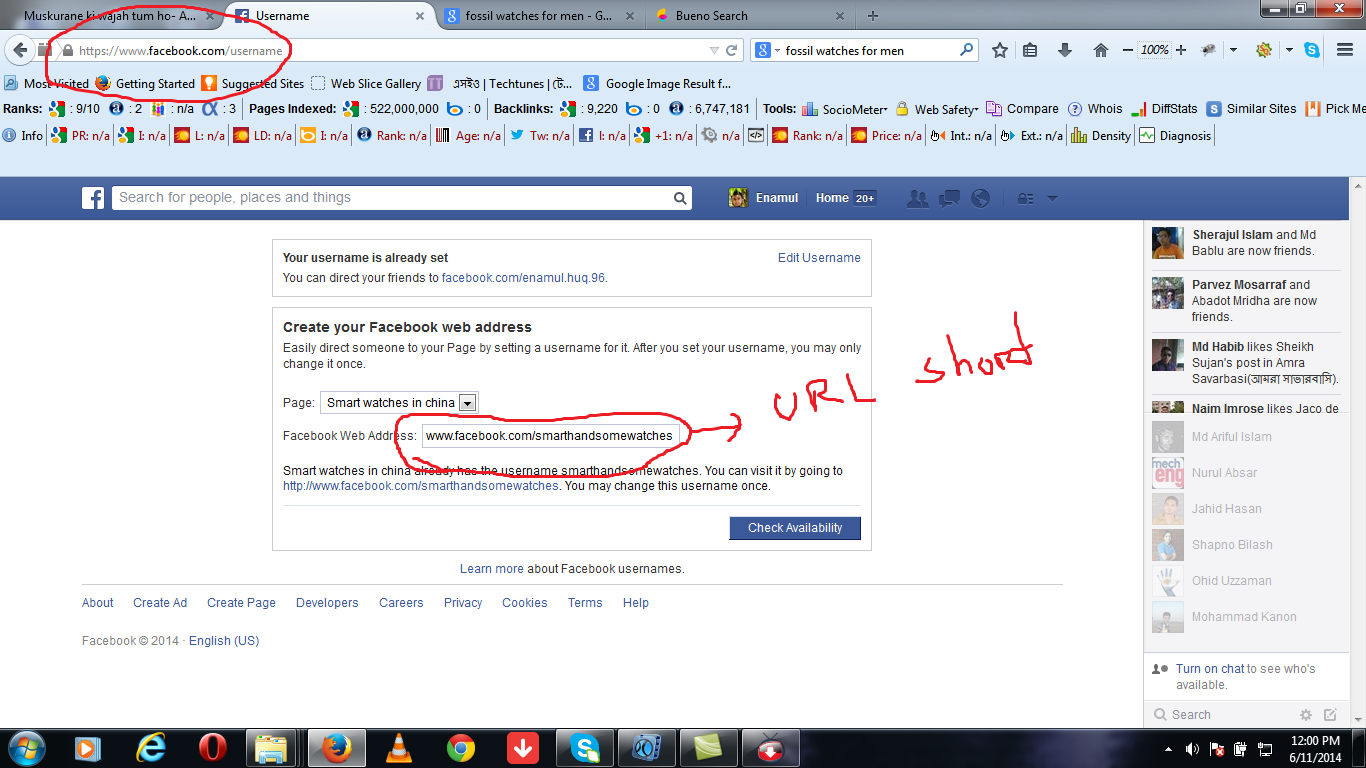Open Web Slice Gallery bookmark
This screenshot has height=768, width=1366.
point(366,84)
